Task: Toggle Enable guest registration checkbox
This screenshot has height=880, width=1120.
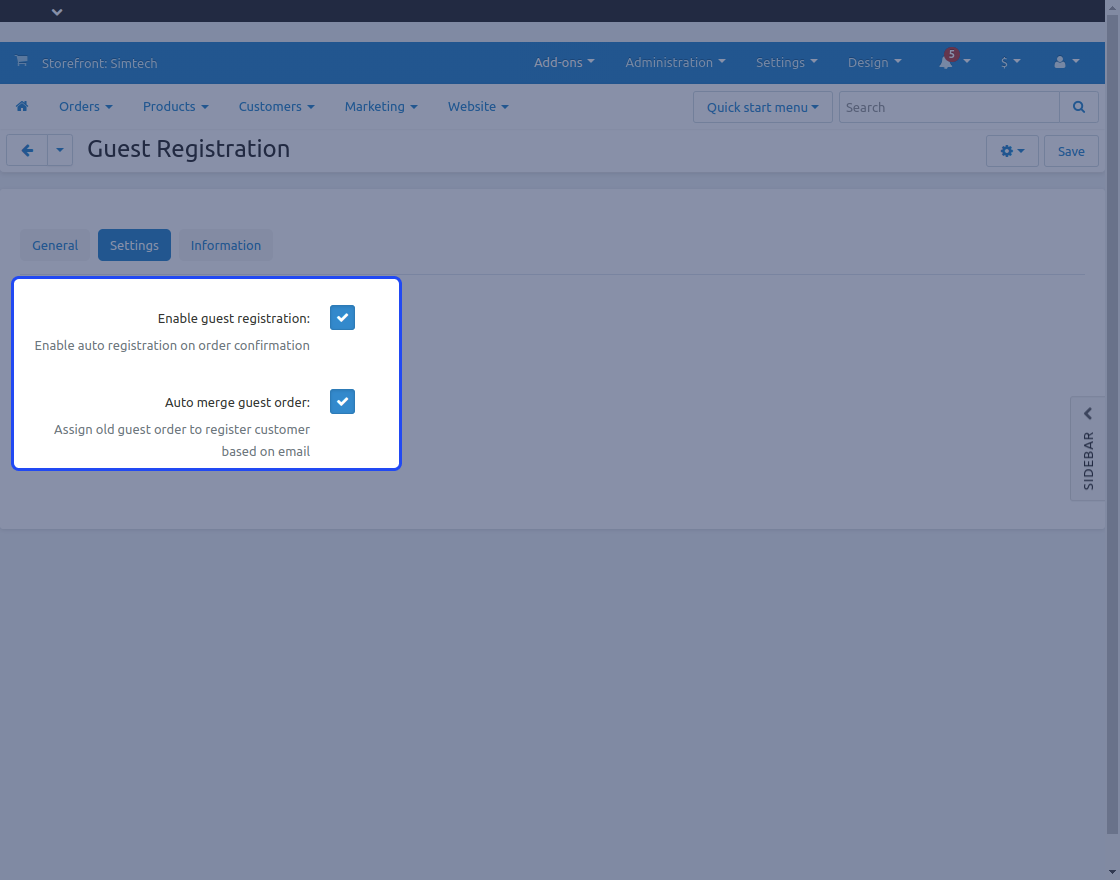Action: (x=342, y=318)
